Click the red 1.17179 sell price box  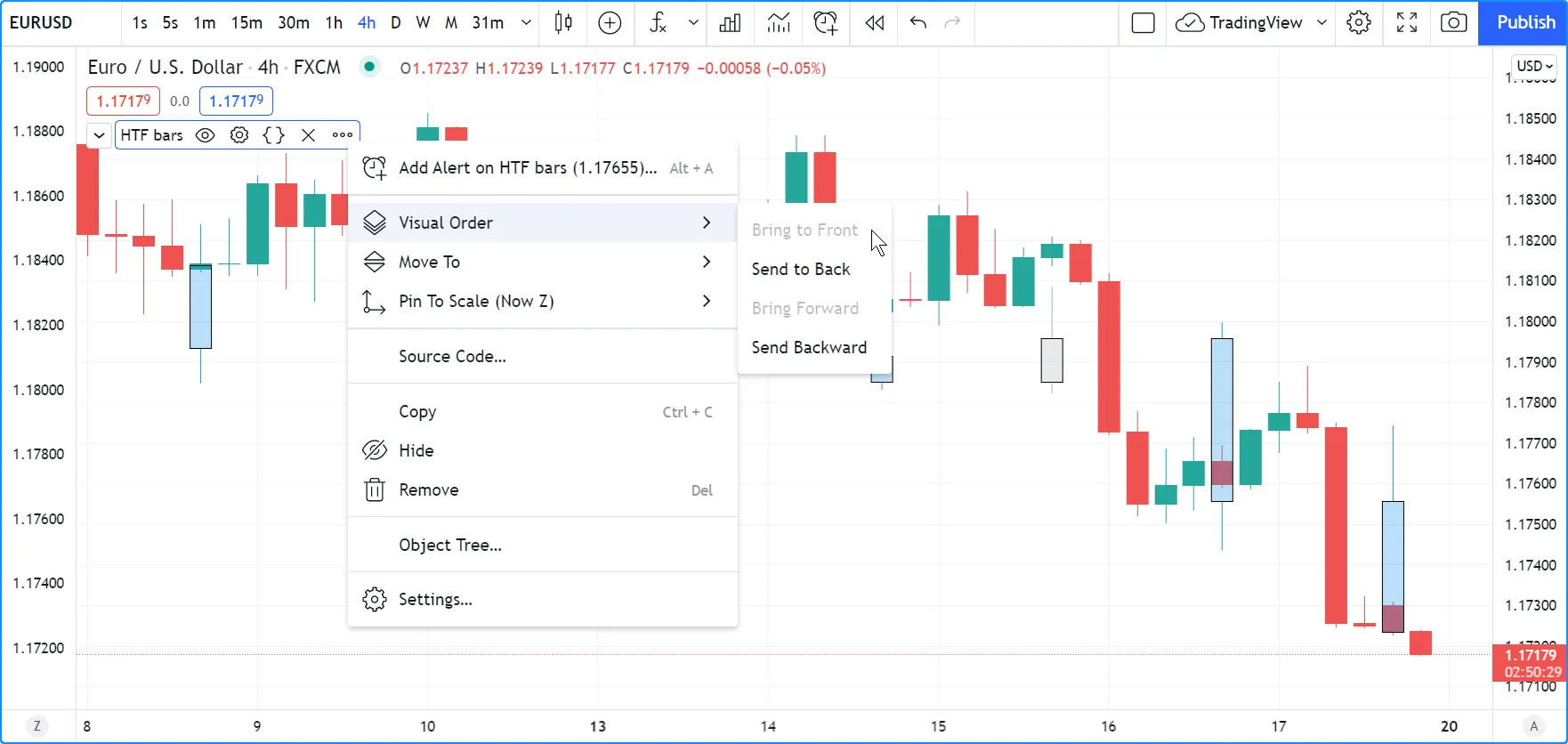click(x=123, y=101)
